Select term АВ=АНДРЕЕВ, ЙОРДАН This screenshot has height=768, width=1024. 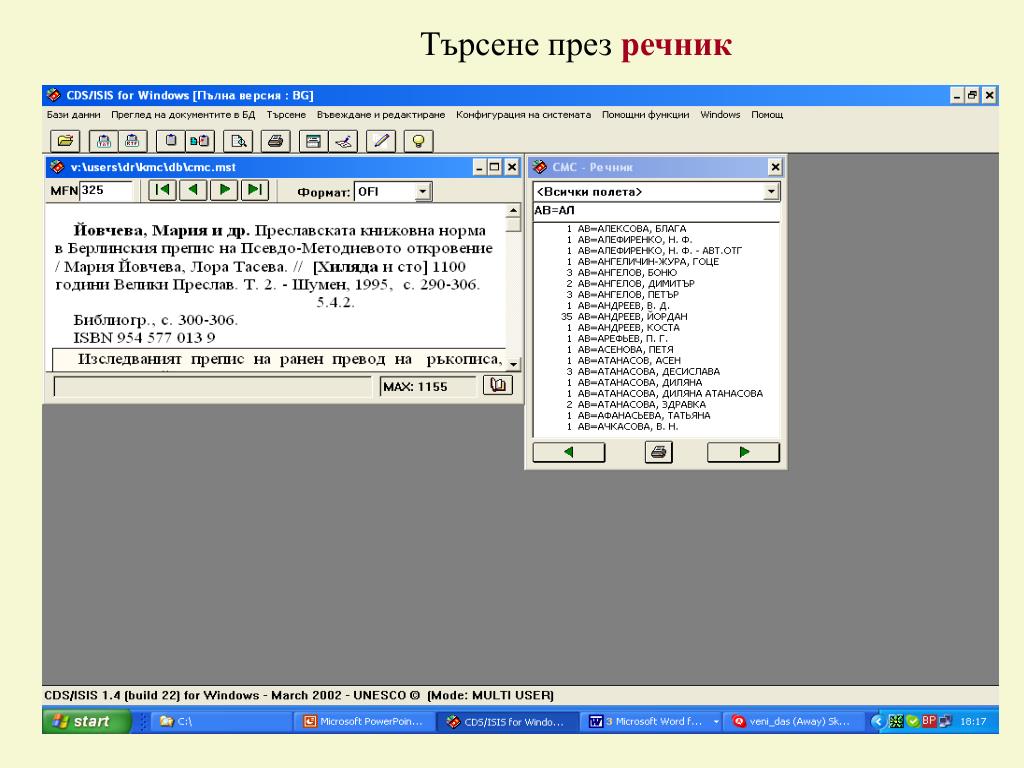(632, 317)
